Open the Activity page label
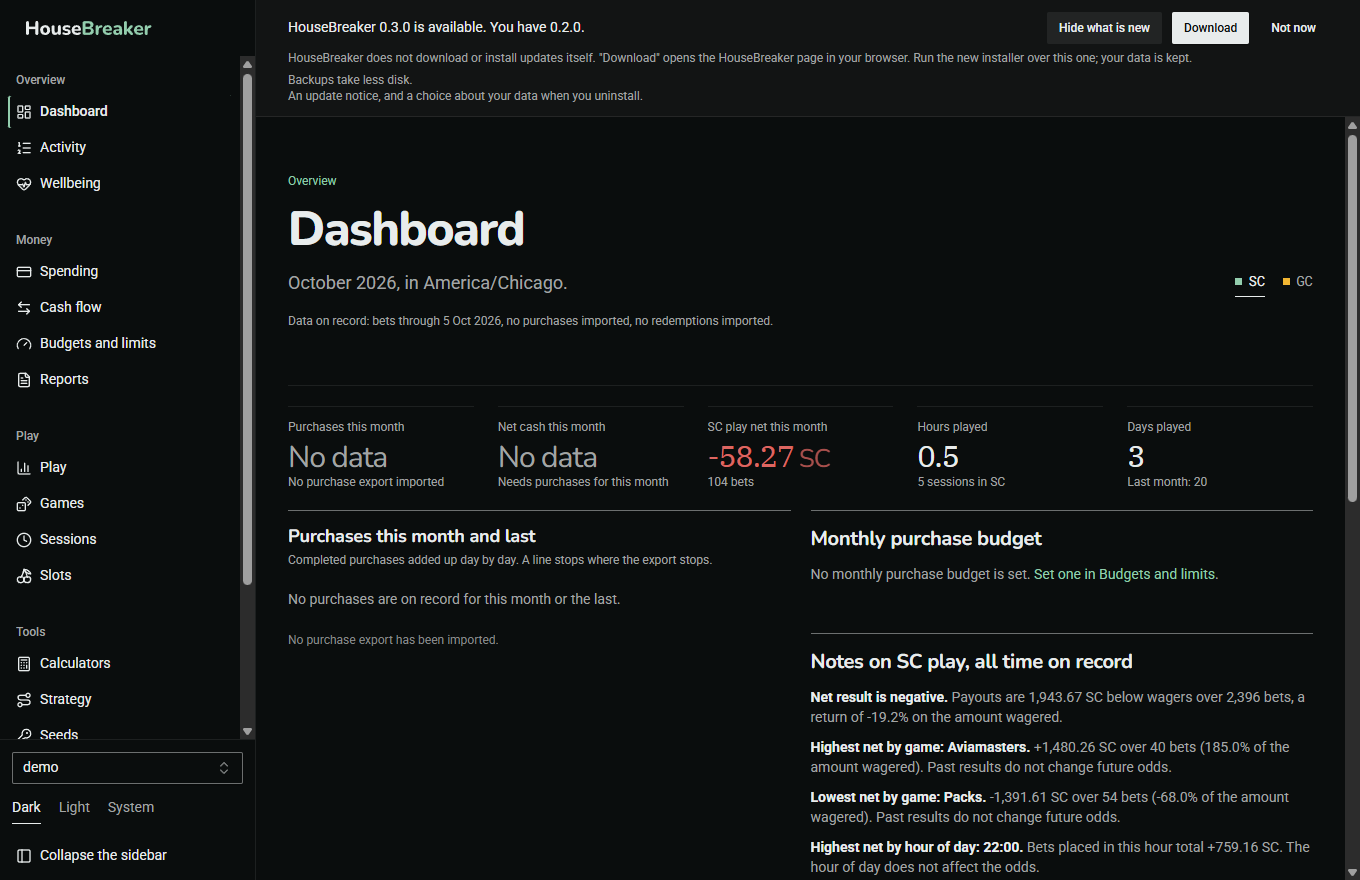This screenshot has height=880, width=1360. point(63,147)
